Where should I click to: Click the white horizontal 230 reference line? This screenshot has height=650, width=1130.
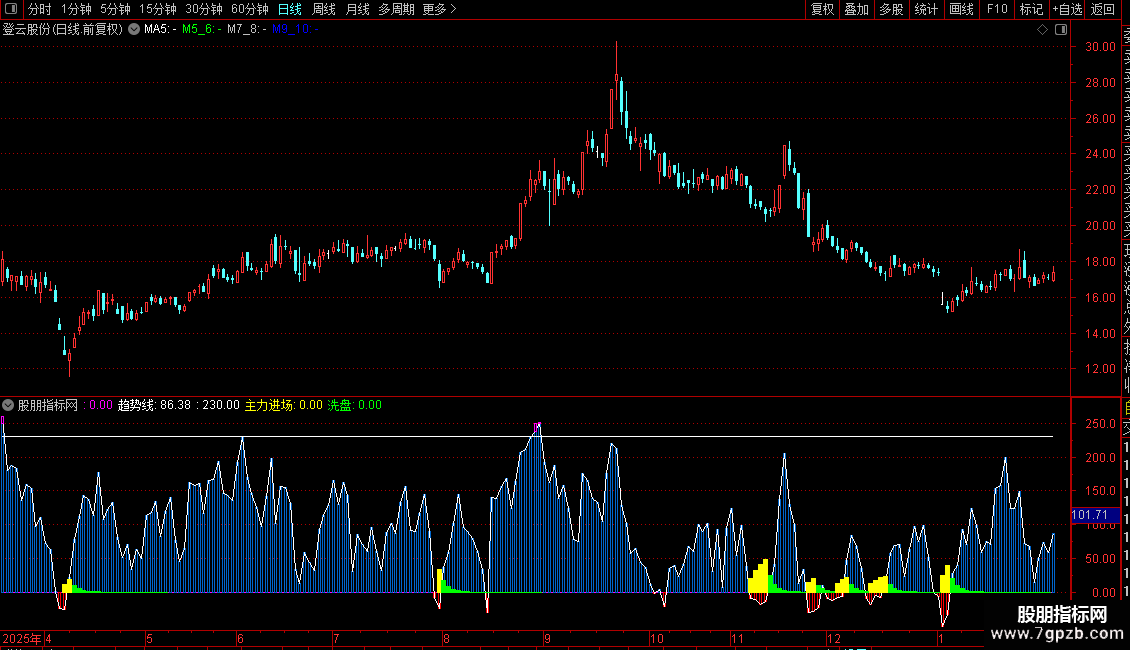tap(528, 437)
